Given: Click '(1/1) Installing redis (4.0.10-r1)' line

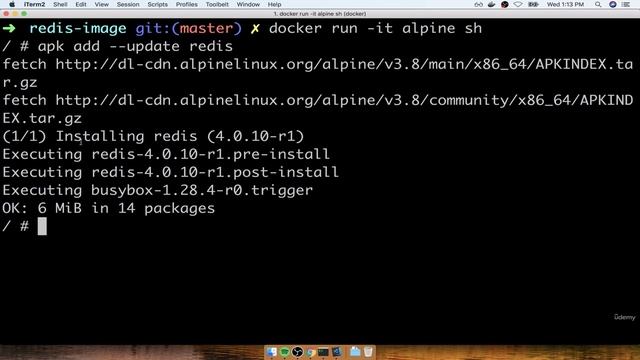Looking at the screenshot, I should click(153, 136).
